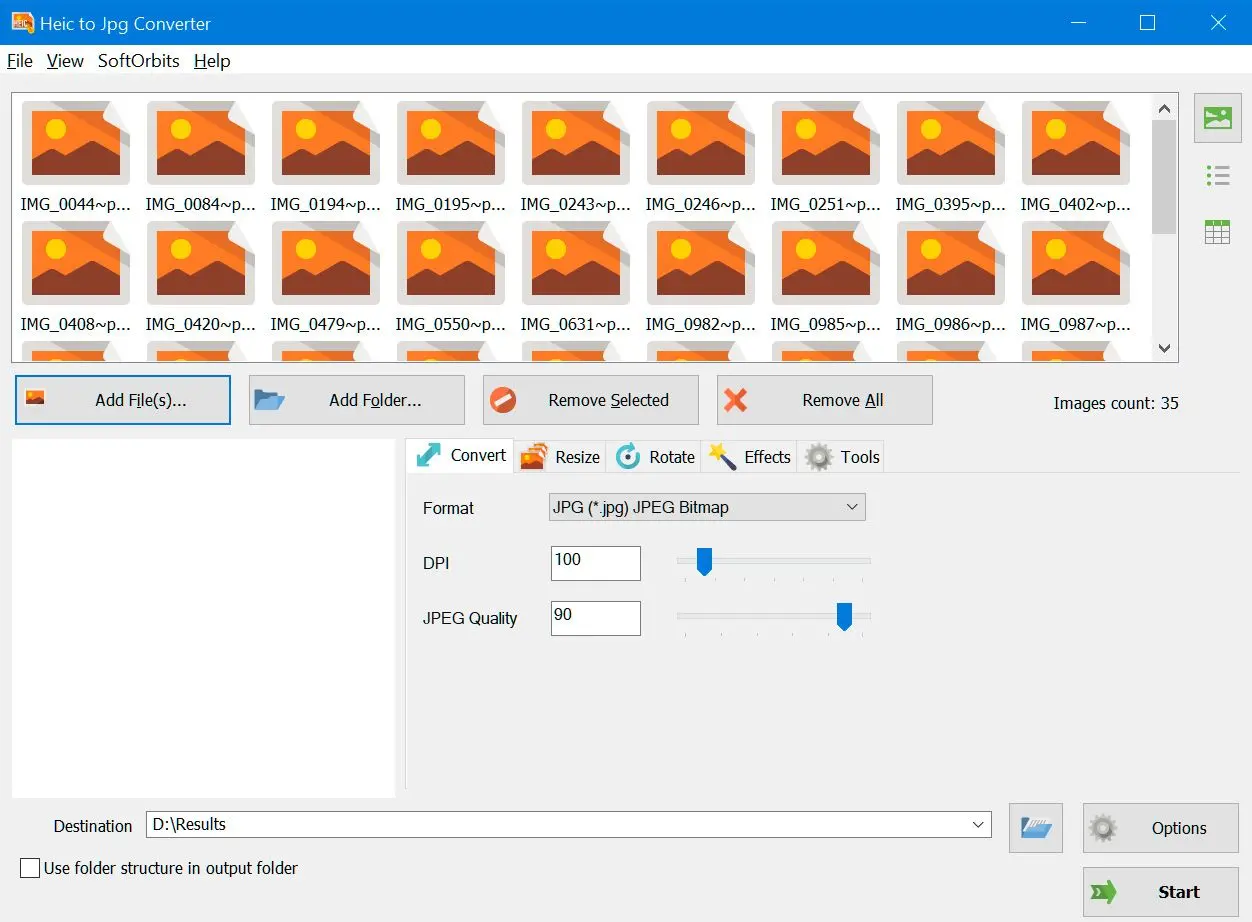Image resolution: width=1252 pixels, height=922 pixels.
Task: Select the IMG_0044 thumbnail
Action: [75, 142]
